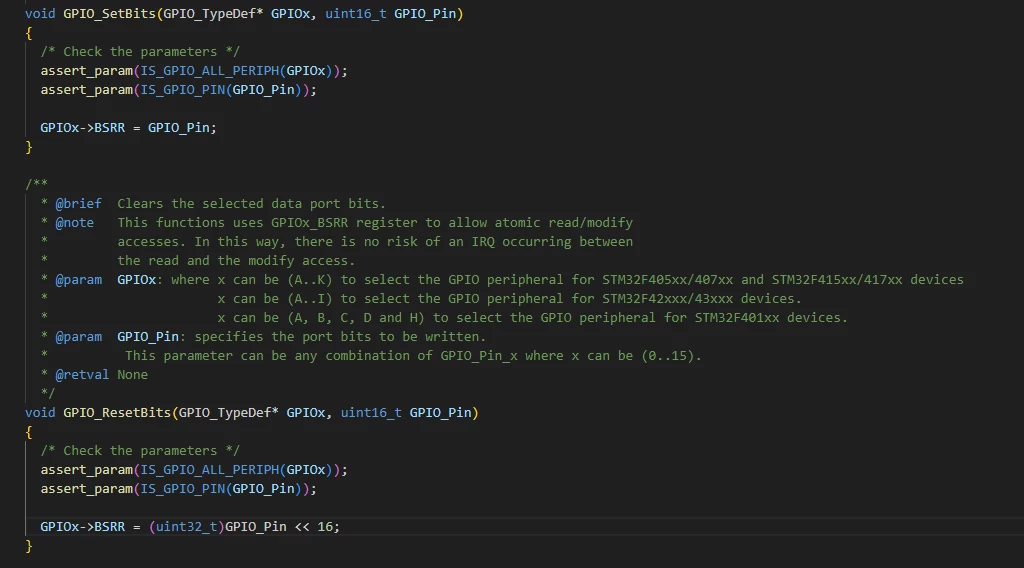Click the 'Check the parameters' comment in GPIO_ResetBits

140,450
